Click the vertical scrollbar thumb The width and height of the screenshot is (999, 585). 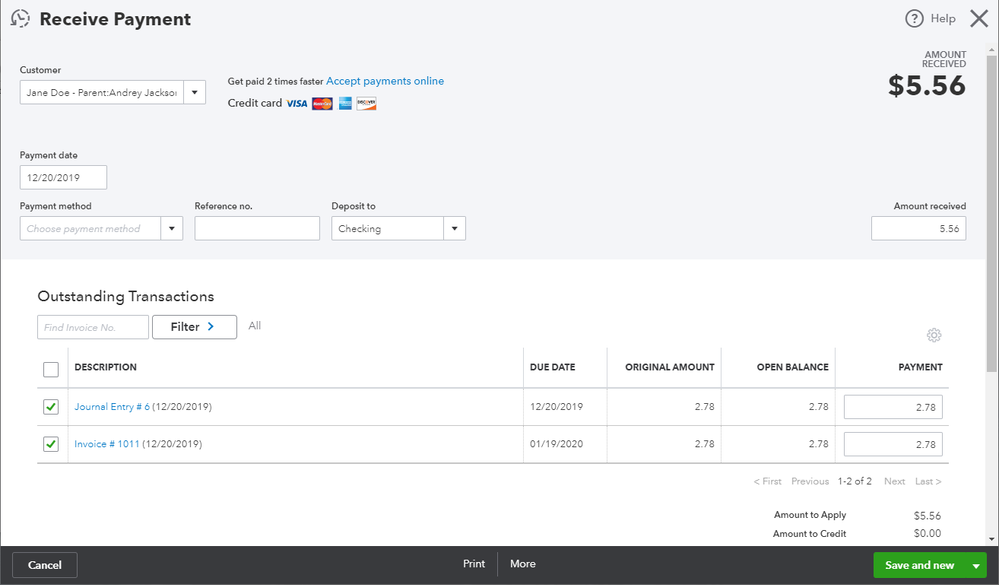pyautogui.click(x=991, y=213)
